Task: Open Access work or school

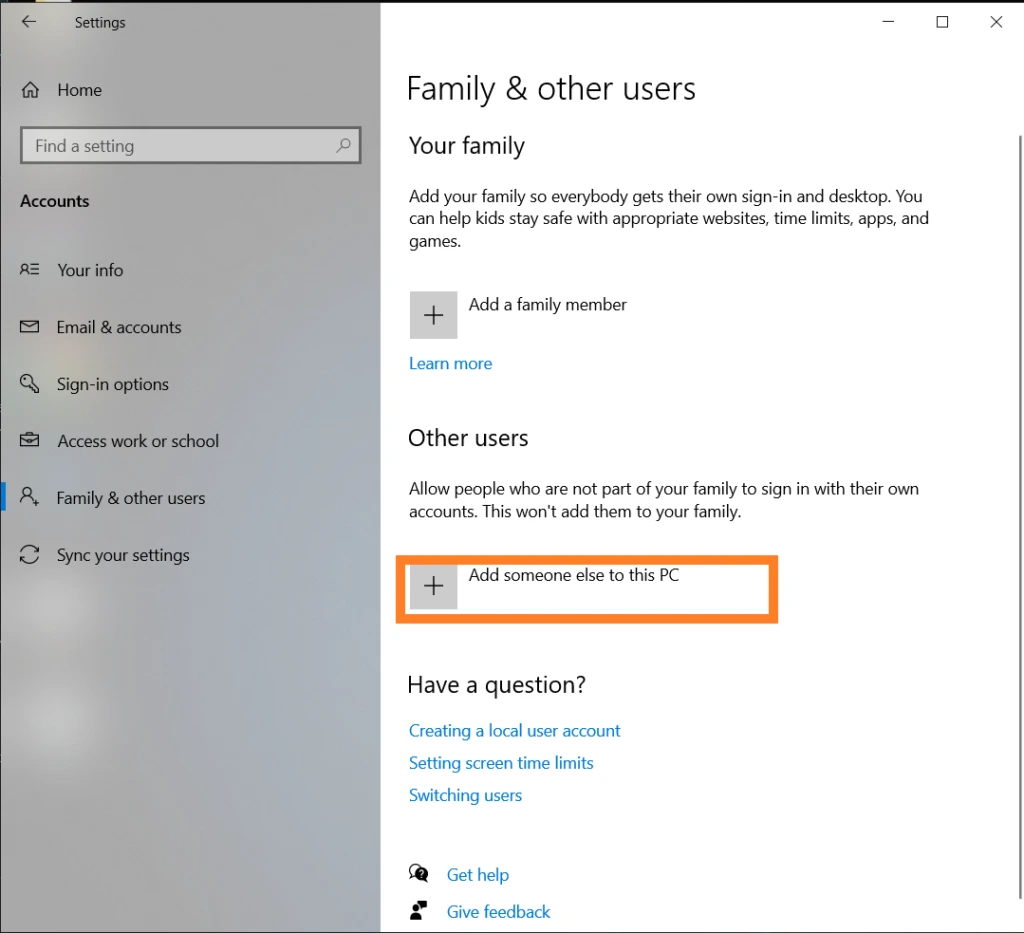Action: (138, 441)
